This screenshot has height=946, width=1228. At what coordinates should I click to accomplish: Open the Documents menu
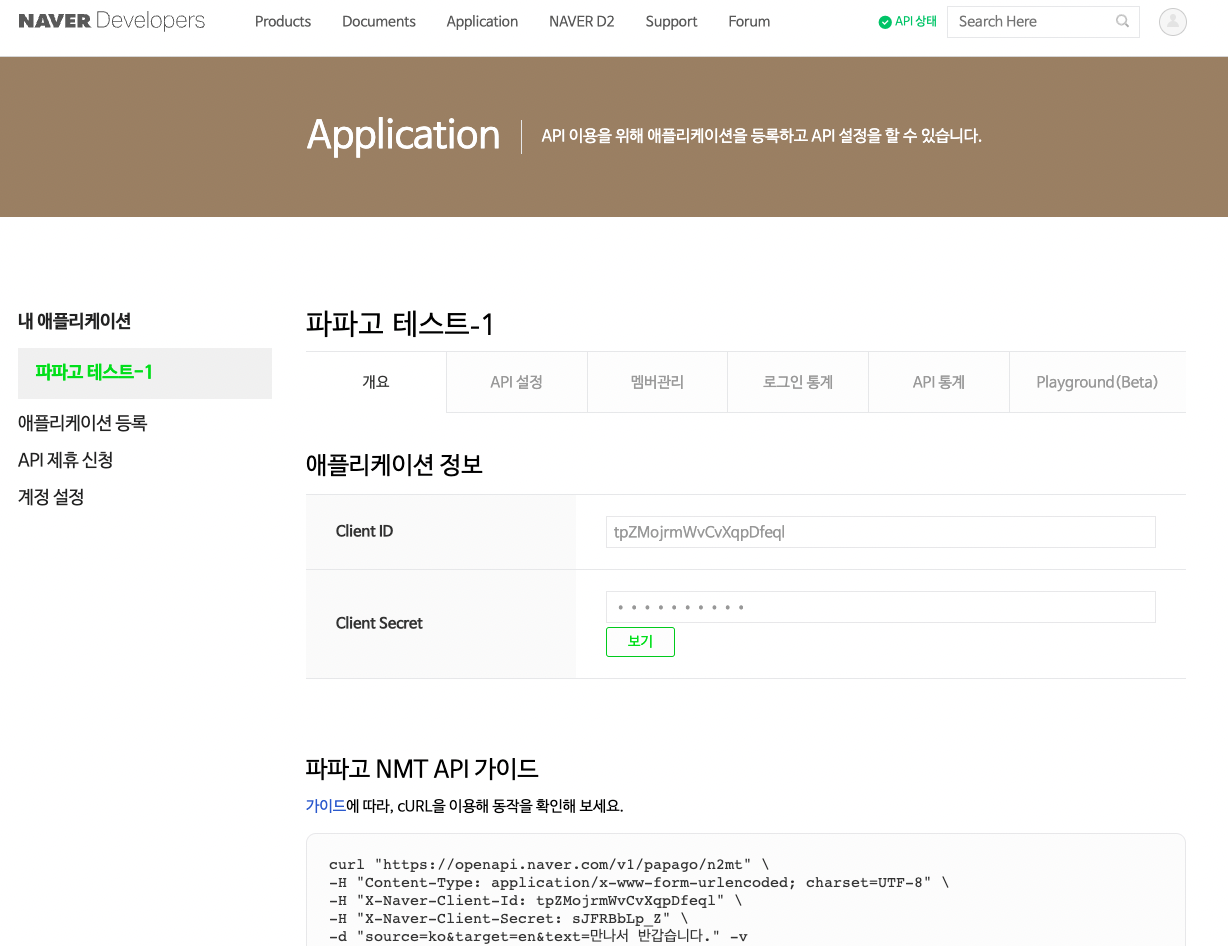point(379,21)
